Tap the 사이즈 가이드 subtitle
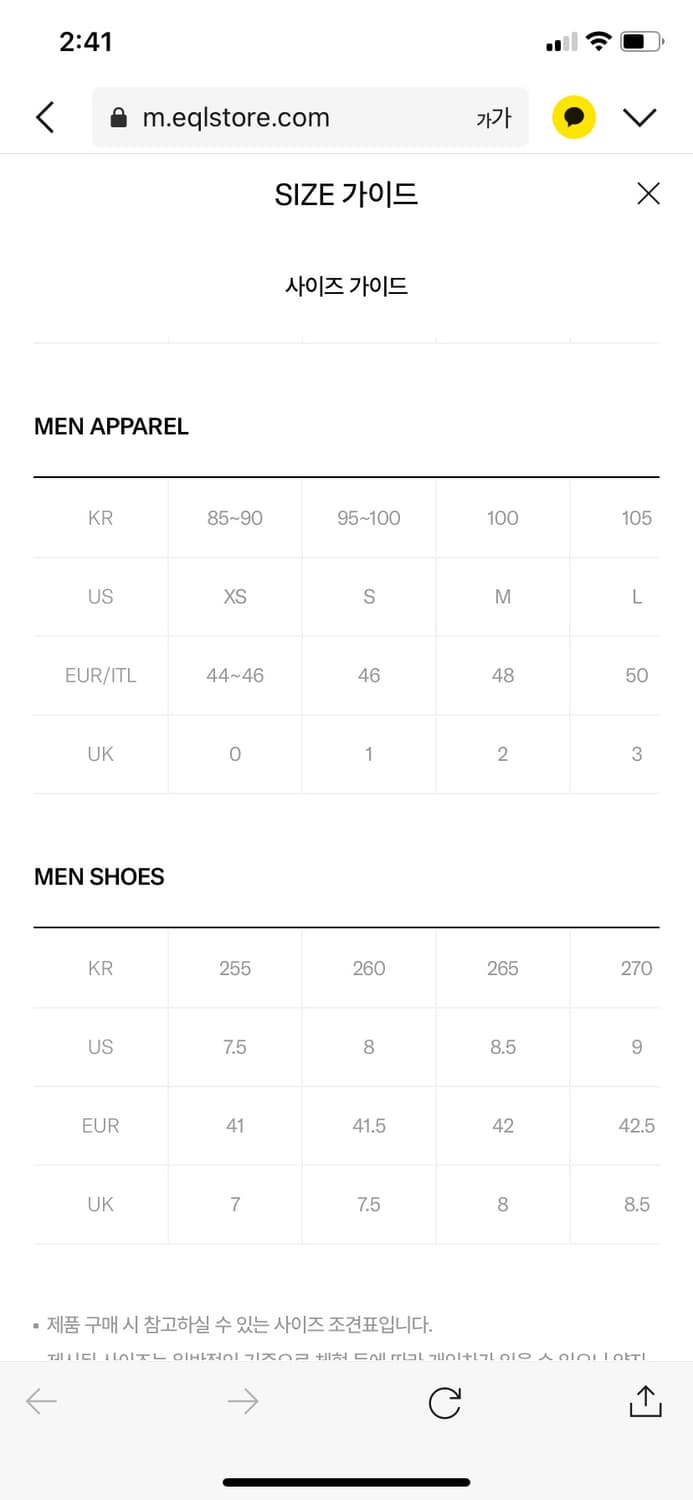 coord(346,286)
